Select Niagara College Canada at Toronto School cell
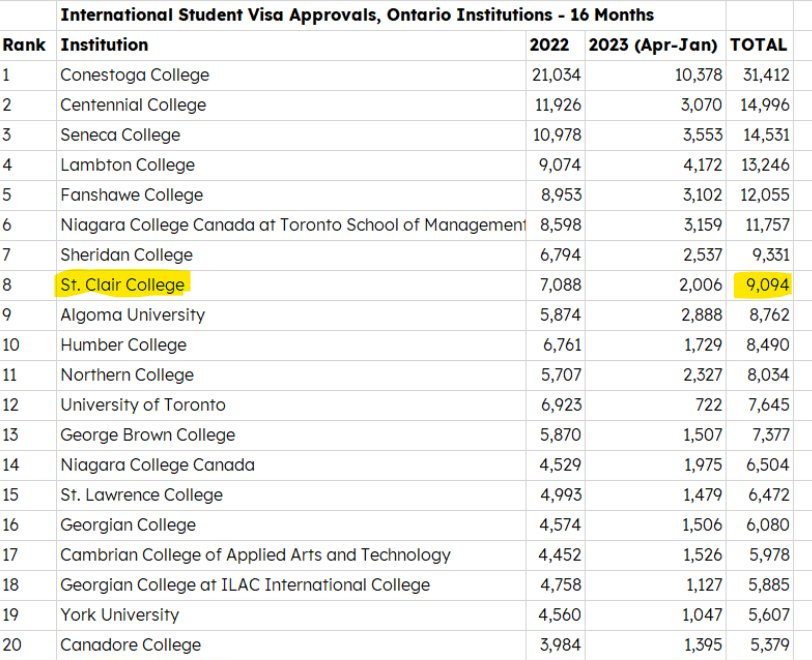This screenshot has width=812, height=660. pyautogui.click(x=291, y=225)
